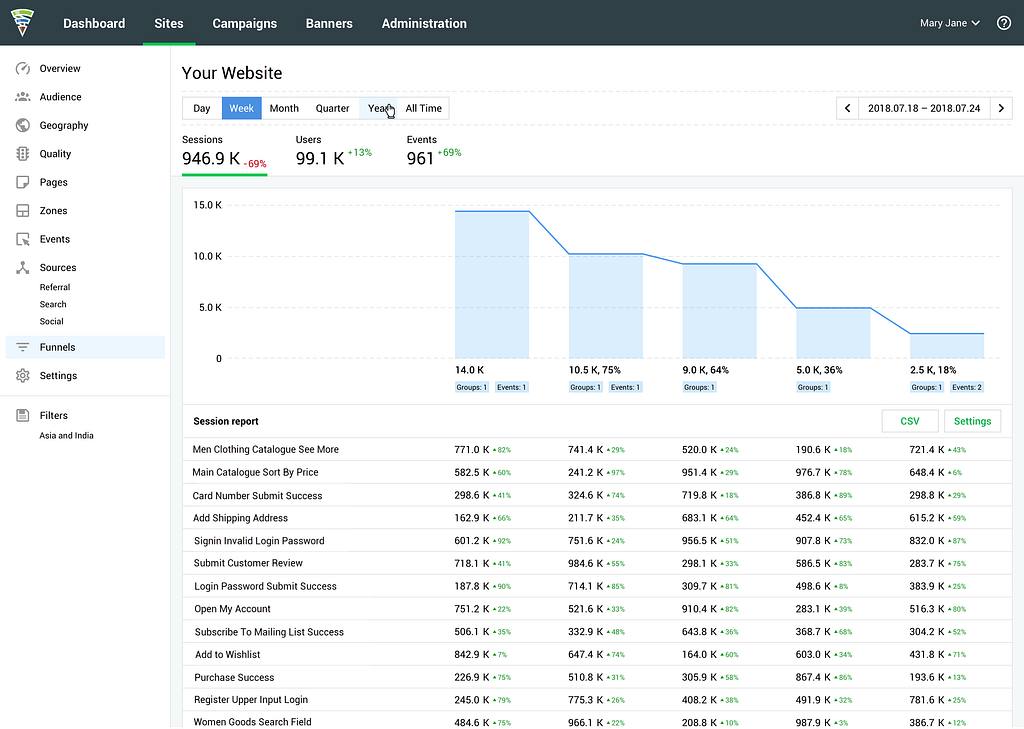Click the Overview speedometer icon

click(22, 69)
